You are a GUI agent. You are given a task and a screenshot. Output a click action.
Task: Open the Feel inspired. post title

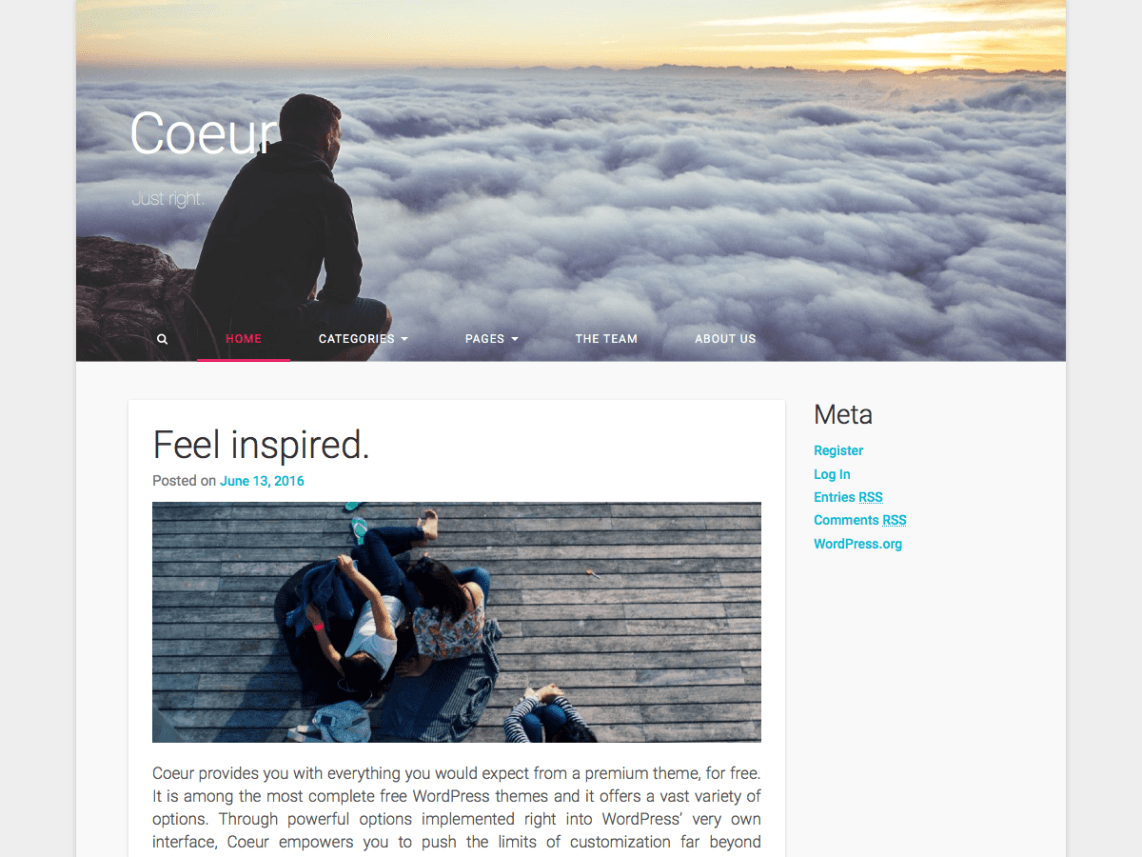click(261, 445)
